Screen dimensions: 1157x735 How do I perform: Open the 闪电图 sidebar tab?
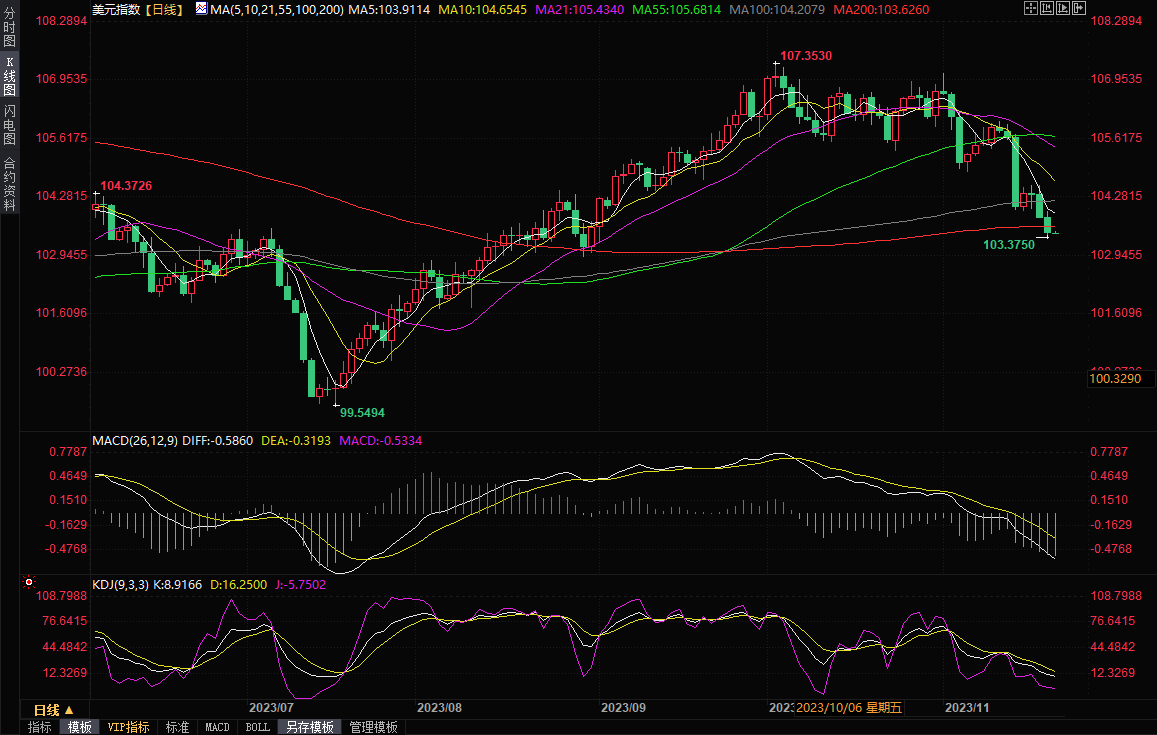(10, 125)
